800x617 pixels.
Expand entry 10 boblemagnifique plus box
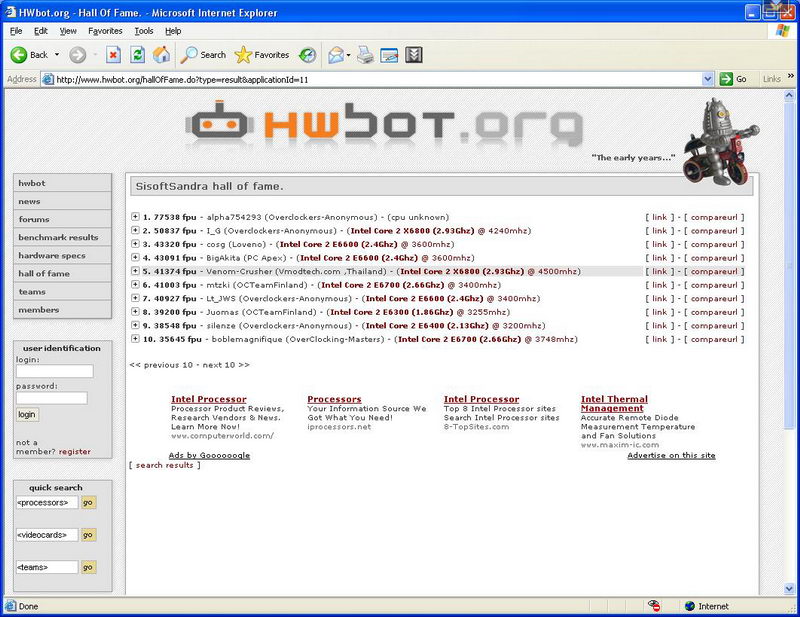pyautogui.click(x=135, y=338)
